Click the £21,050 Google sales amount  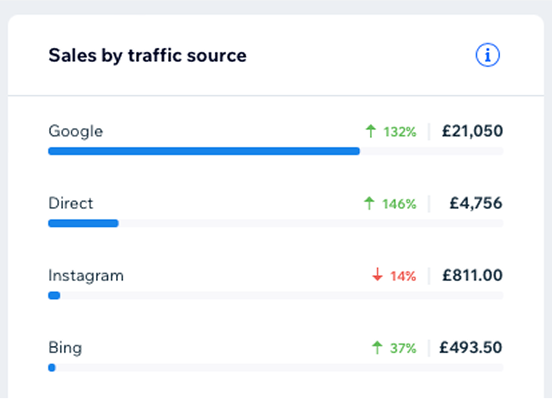click(472, 131)
